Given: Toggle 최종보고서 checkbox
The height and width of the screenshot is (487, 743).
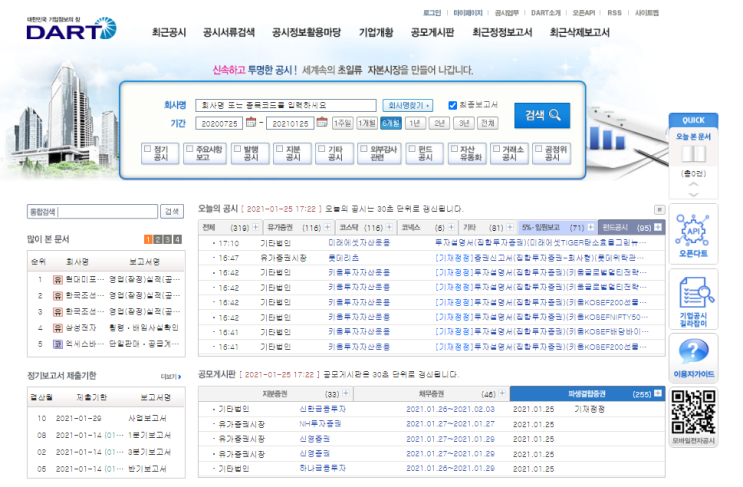Looking at the screenshot, I should click(x=453, y=105).
